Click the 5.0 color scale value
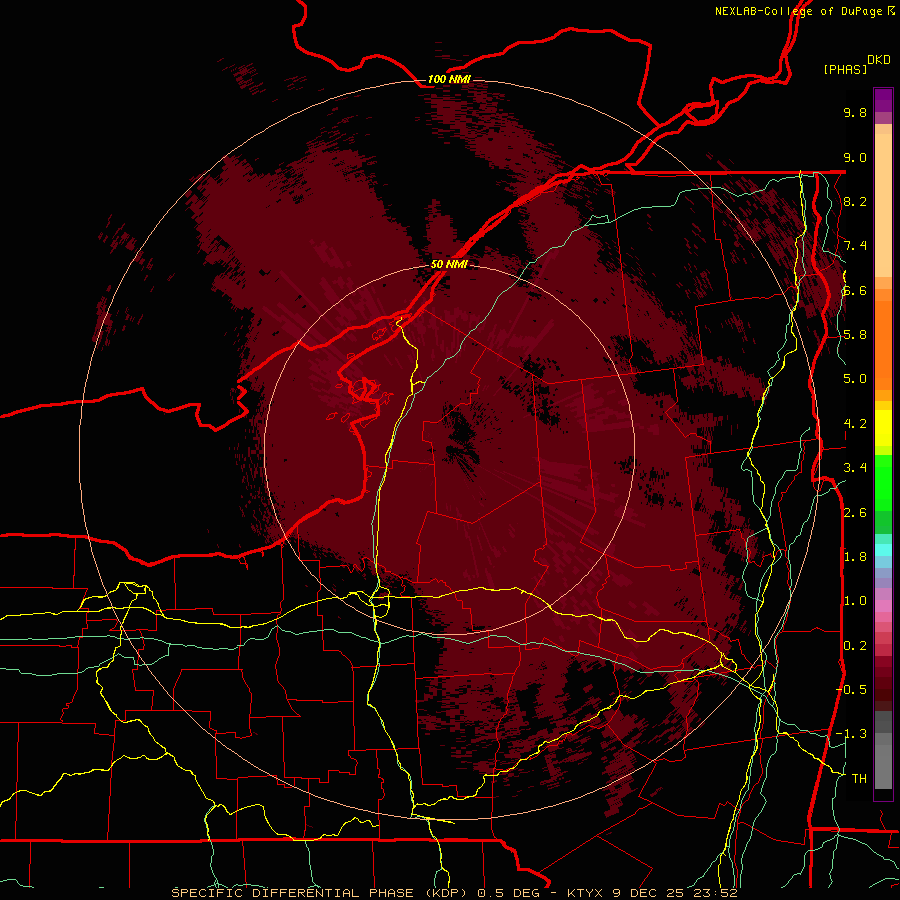 pos(855,379)
